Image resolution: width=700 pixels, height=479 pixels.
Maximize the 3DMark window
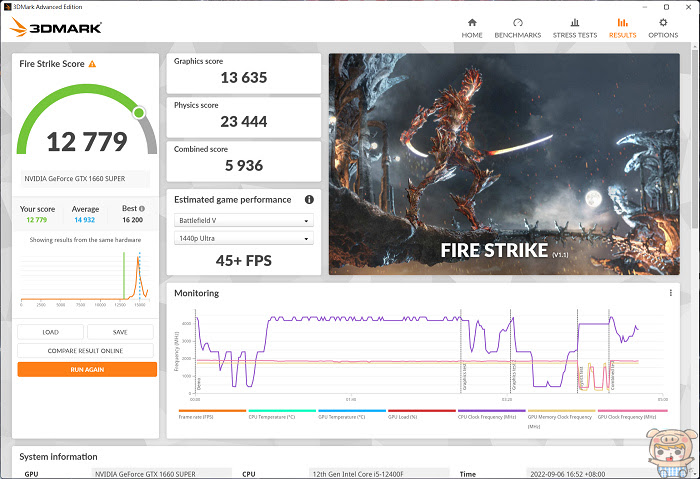pos(666,7)
